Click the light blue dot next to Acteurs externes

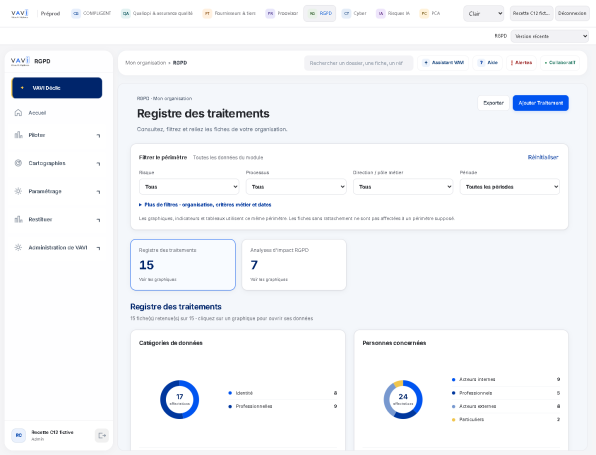click(x=453, y=406)
